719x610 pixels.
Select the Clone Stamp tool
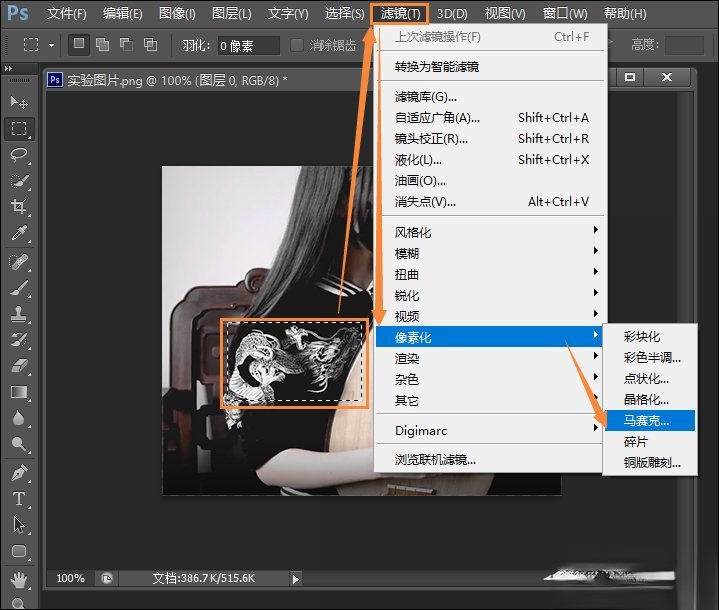pos(19,314)
